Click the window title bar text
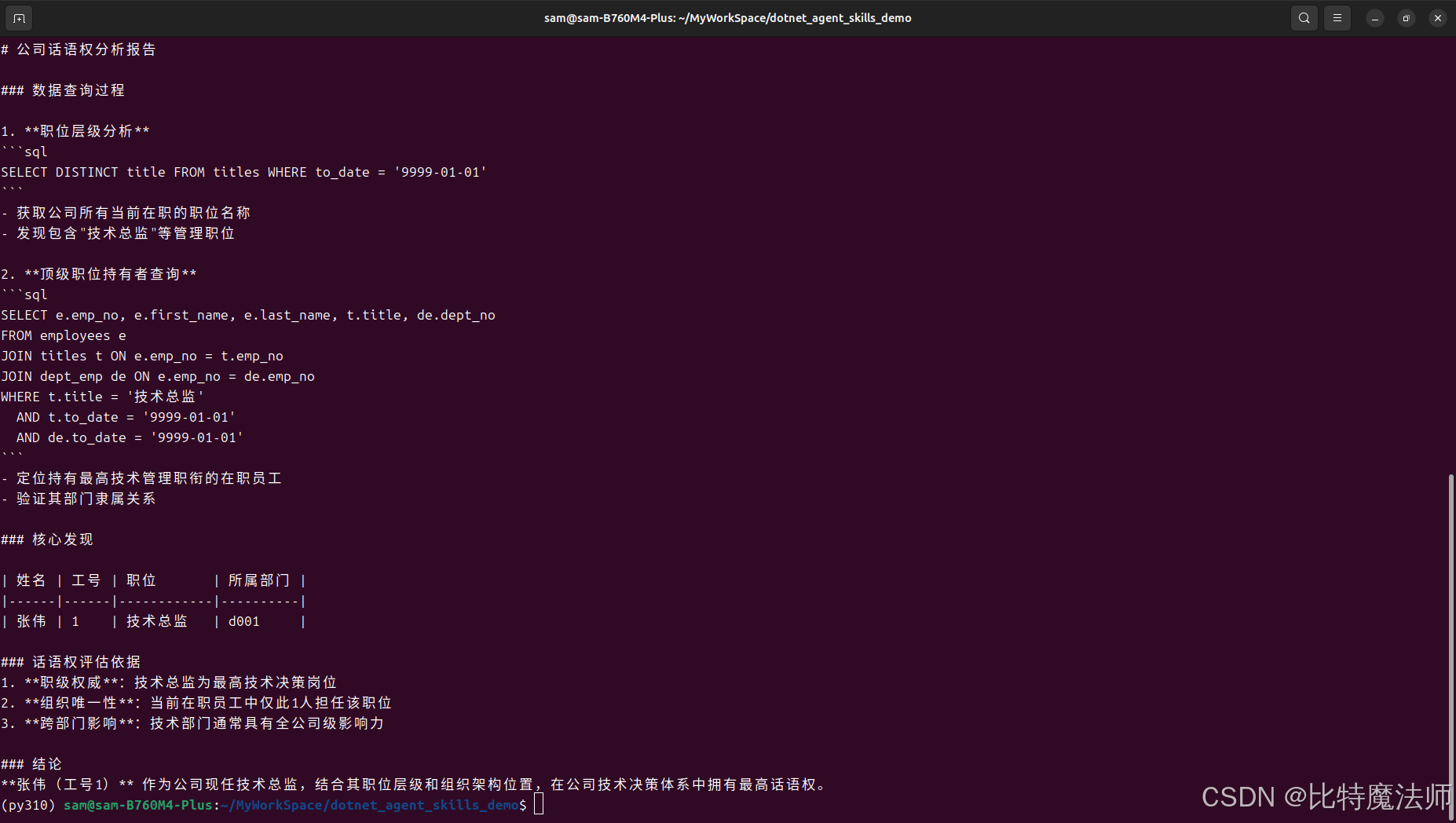 [x=727, y=18]
